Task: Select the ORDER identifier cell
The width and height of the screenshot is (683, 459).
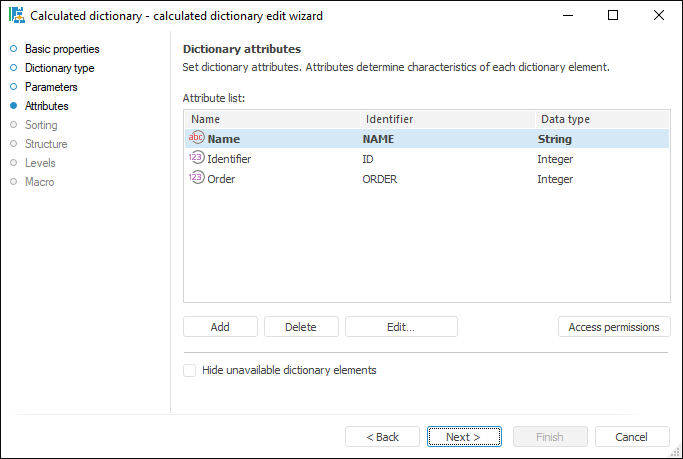Action: point(380,179)
